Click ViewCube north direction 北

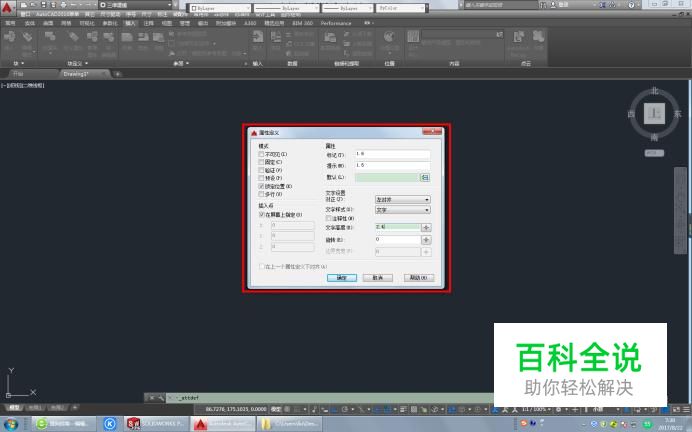654,91
